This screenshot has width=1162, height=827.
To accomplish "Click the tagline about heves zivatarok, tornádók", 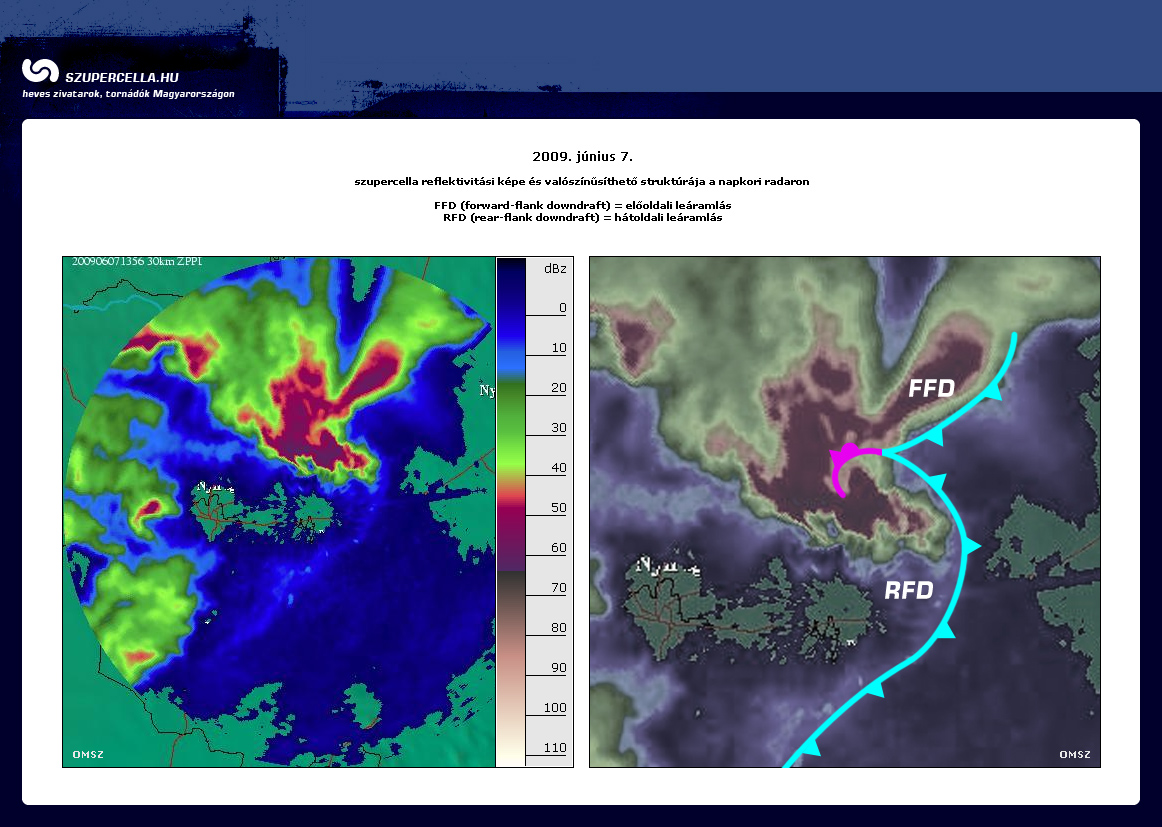I will (128, 94).
